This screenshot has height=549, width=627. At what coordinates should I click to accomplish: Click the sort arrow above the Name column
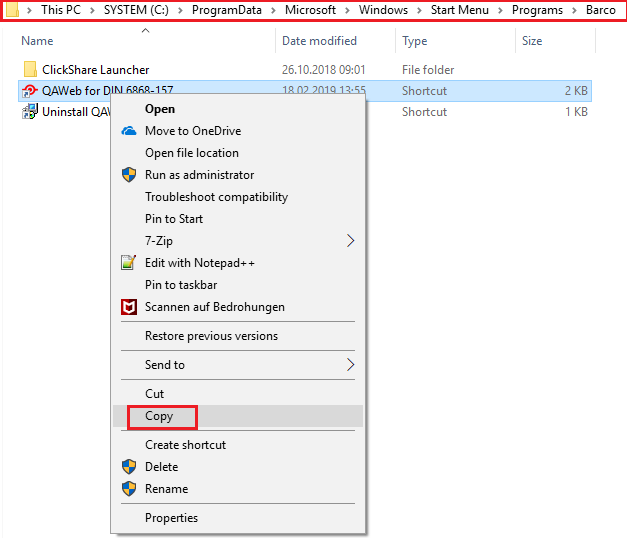pos(146,30)
